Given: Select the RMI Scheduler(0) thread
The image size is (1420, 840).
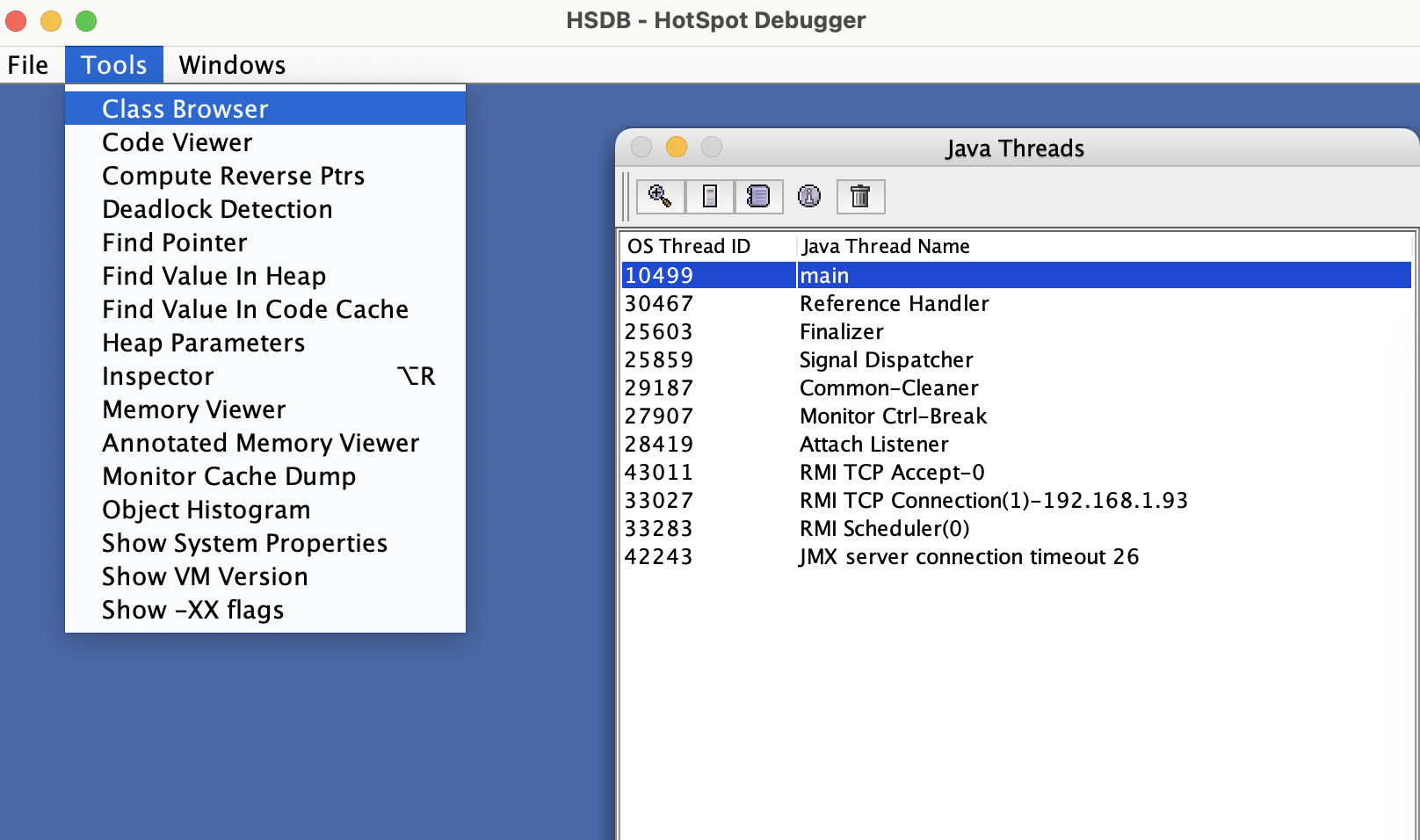Looking at the screenshot, I should click(x=1017, y=528).
